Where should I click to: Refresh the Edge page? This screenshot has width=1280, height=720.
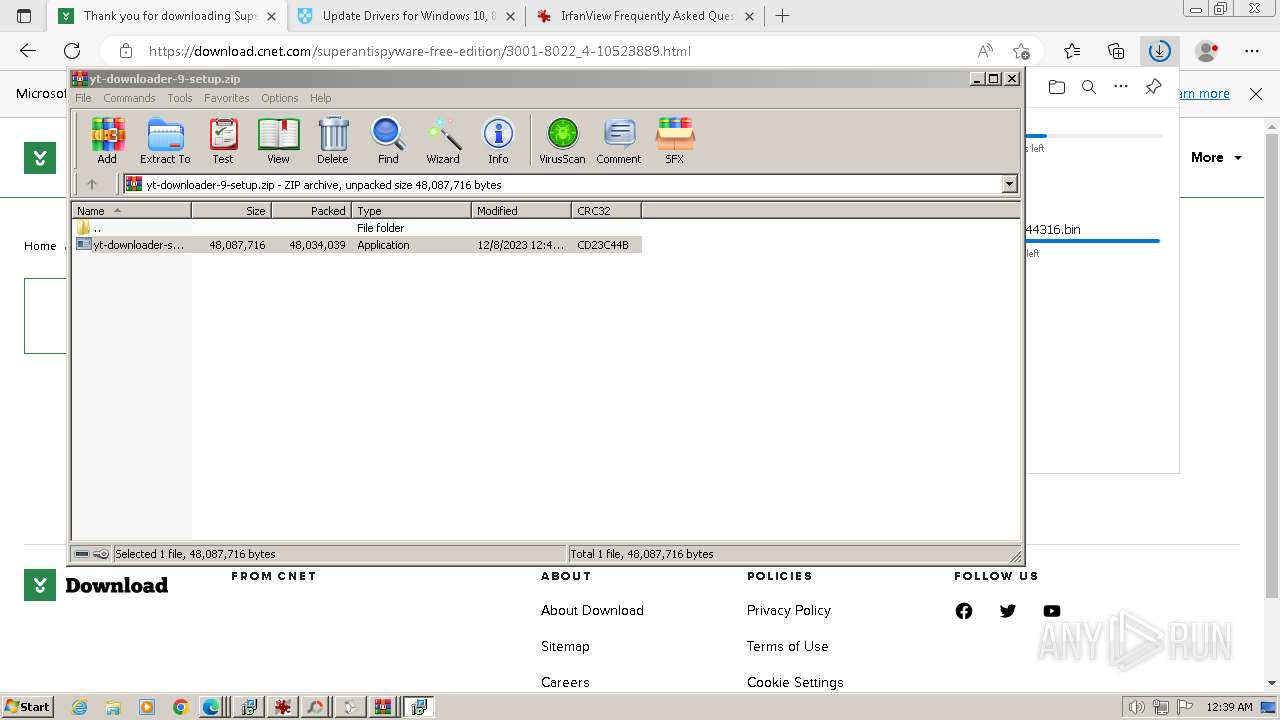point(72,51)
